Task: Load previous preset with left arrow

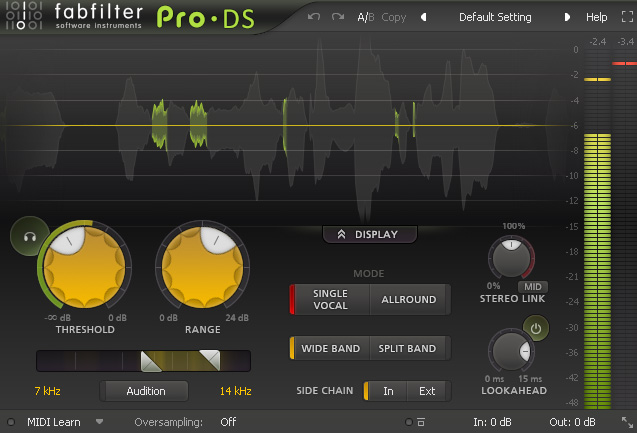Action: tap(424, 17)
